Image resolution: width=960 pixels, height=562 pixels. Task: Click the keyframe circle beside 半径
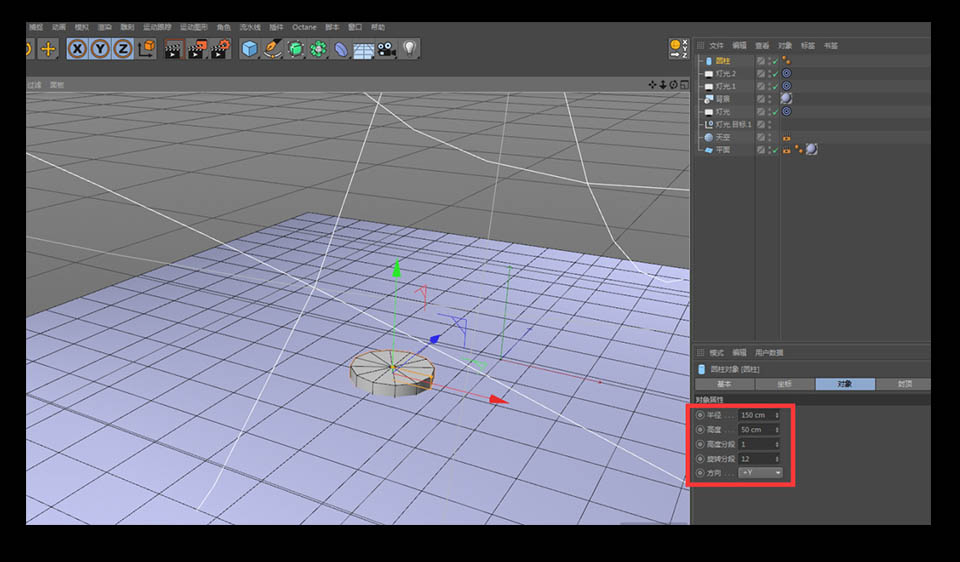coord(700,415)
